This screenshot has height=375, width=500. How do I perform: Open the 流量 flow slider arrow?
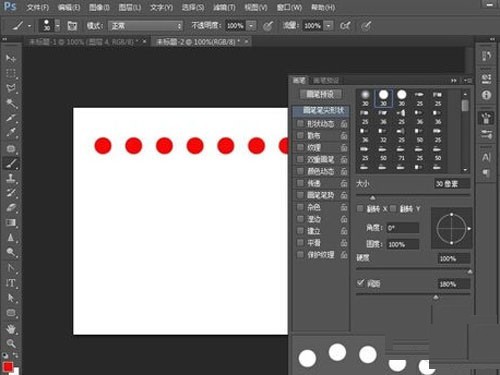pyautogui.click(x=329, y=26)
